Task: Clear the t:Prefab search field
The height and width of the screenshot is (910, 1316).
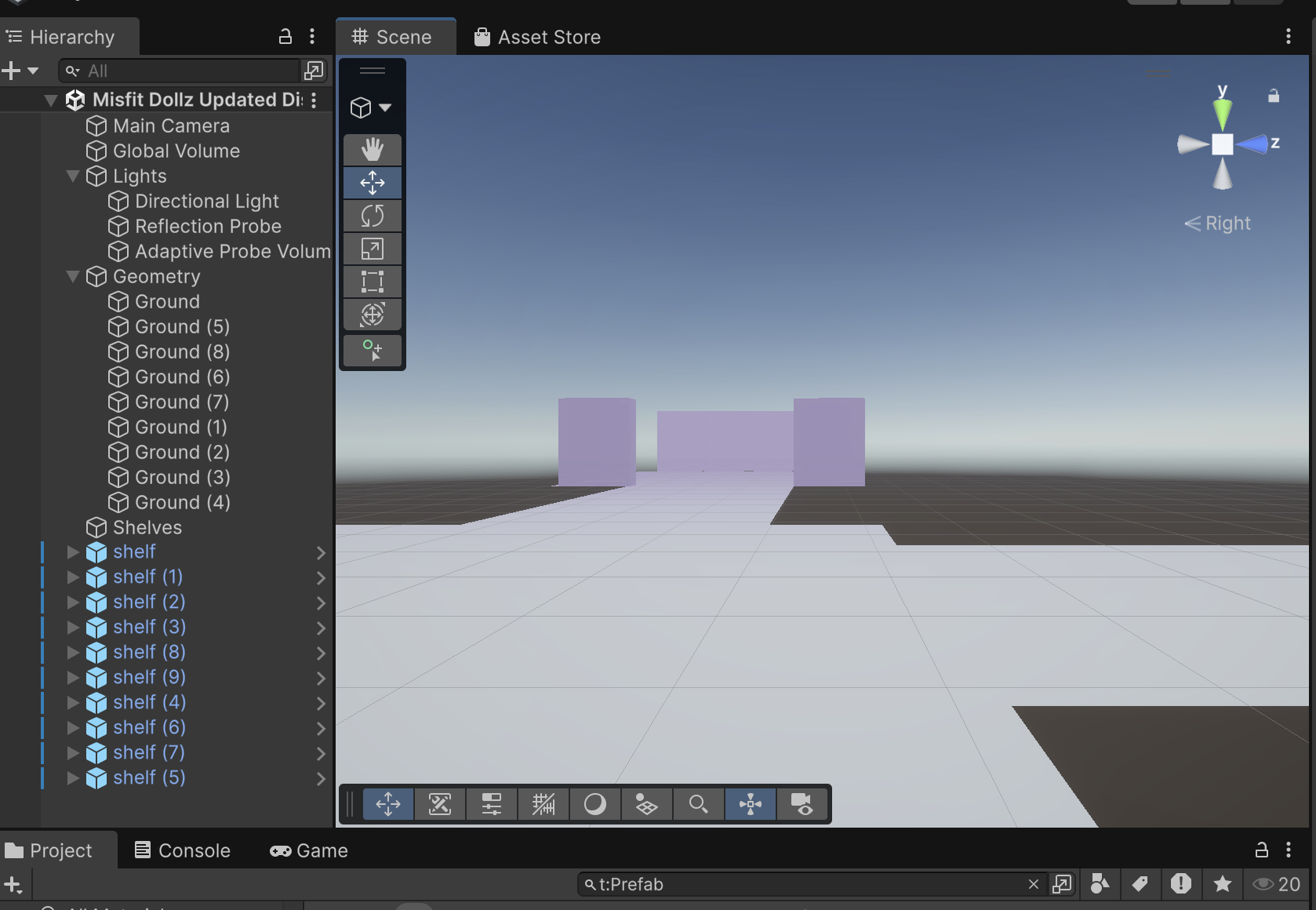Action: (1033, 884)
